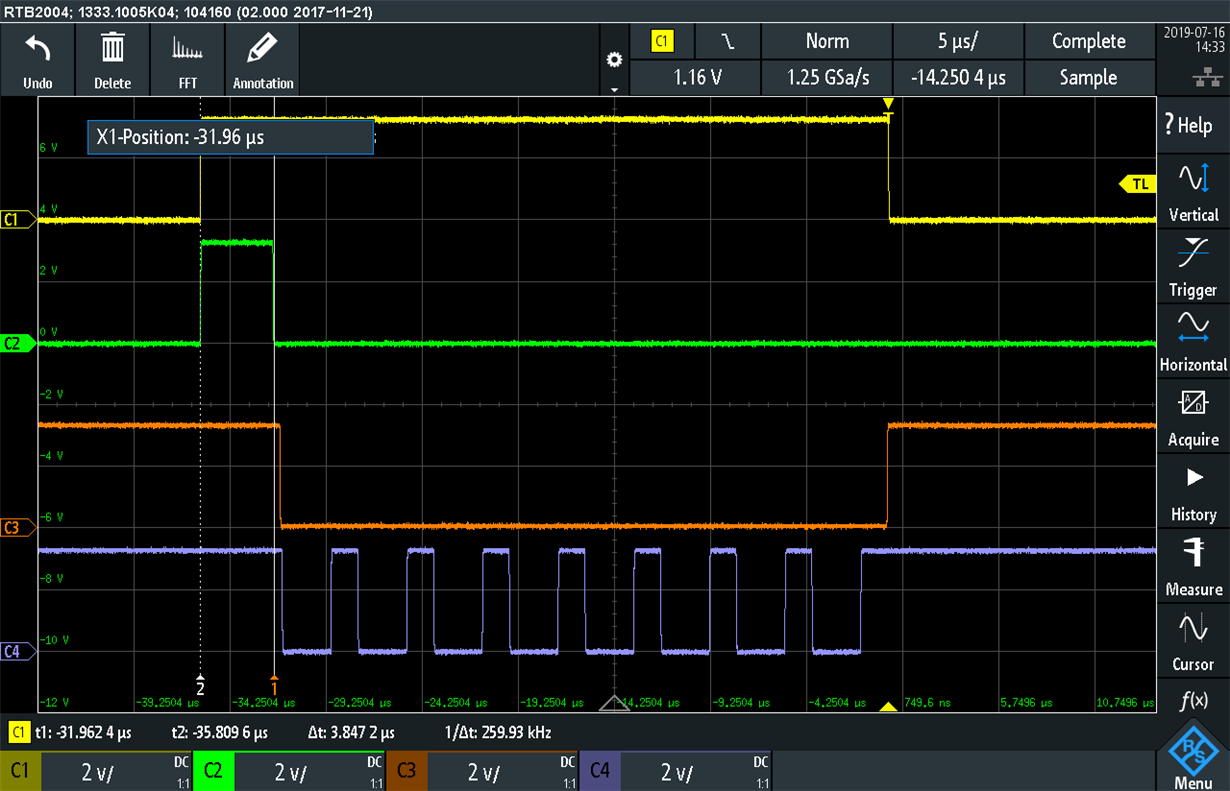Click the yellow trigger position marker at top
This screenshot has width=1230, height=791.
click(x=888, y=104)
